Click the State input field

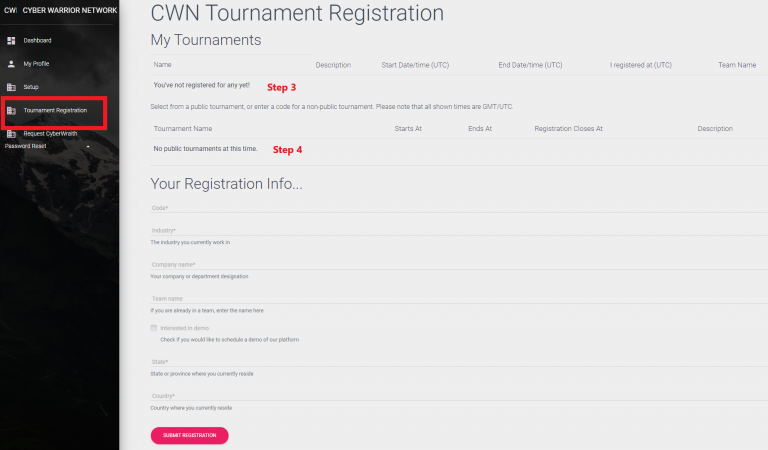(x=459, y=362)
